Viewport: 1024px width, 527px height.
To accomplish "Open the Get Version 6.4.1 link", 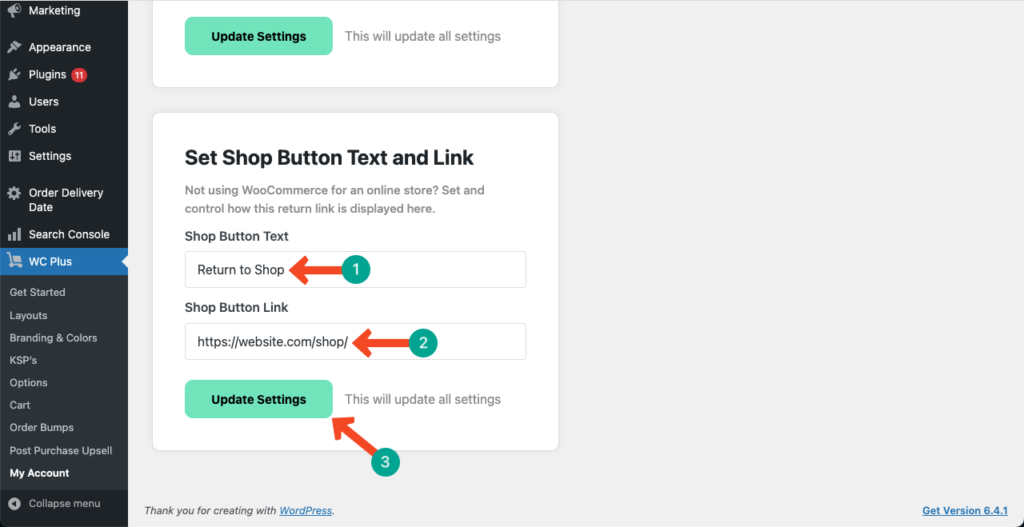I will click(965, 510).
